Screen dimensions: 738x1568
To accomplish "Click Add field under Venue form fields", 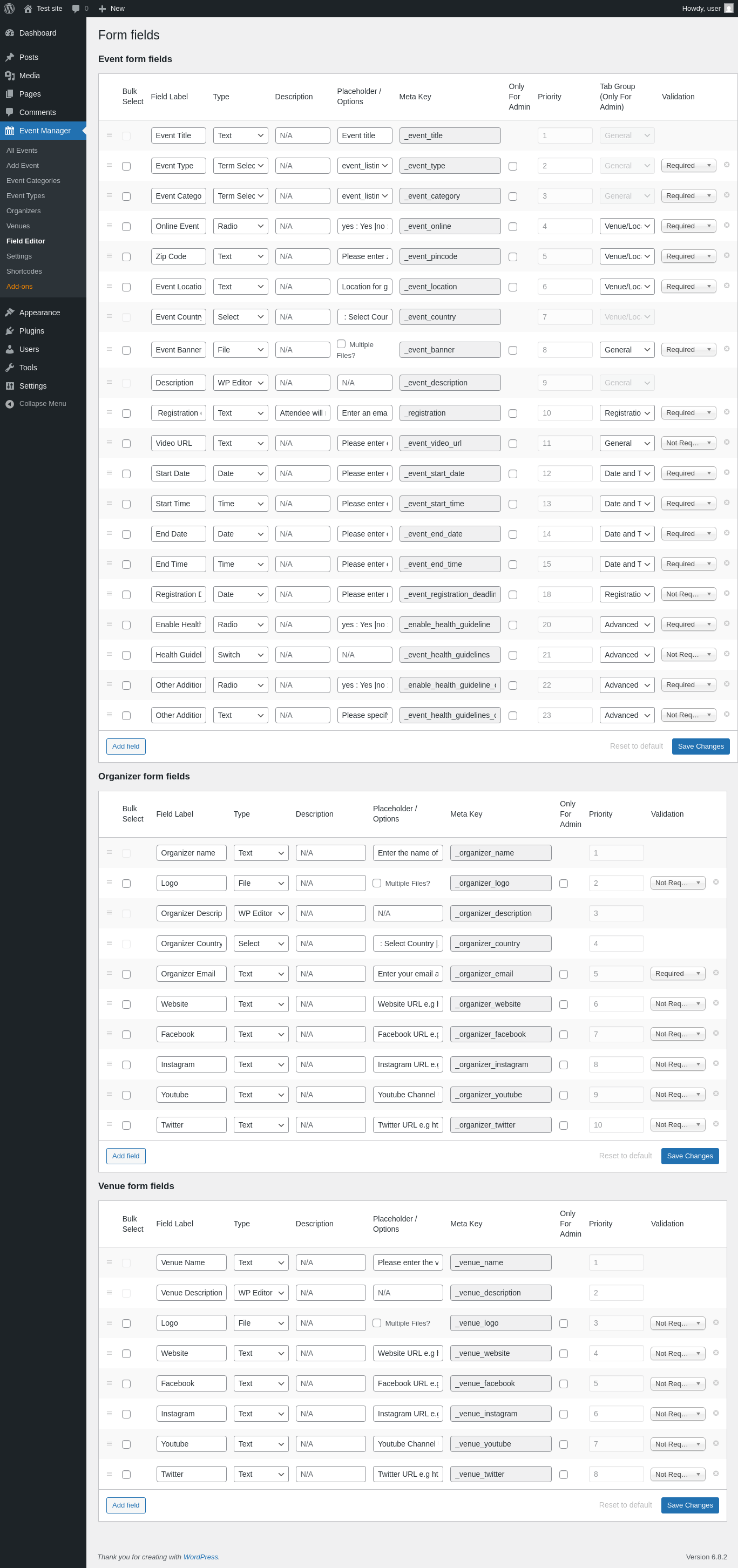I will 126,1505.
